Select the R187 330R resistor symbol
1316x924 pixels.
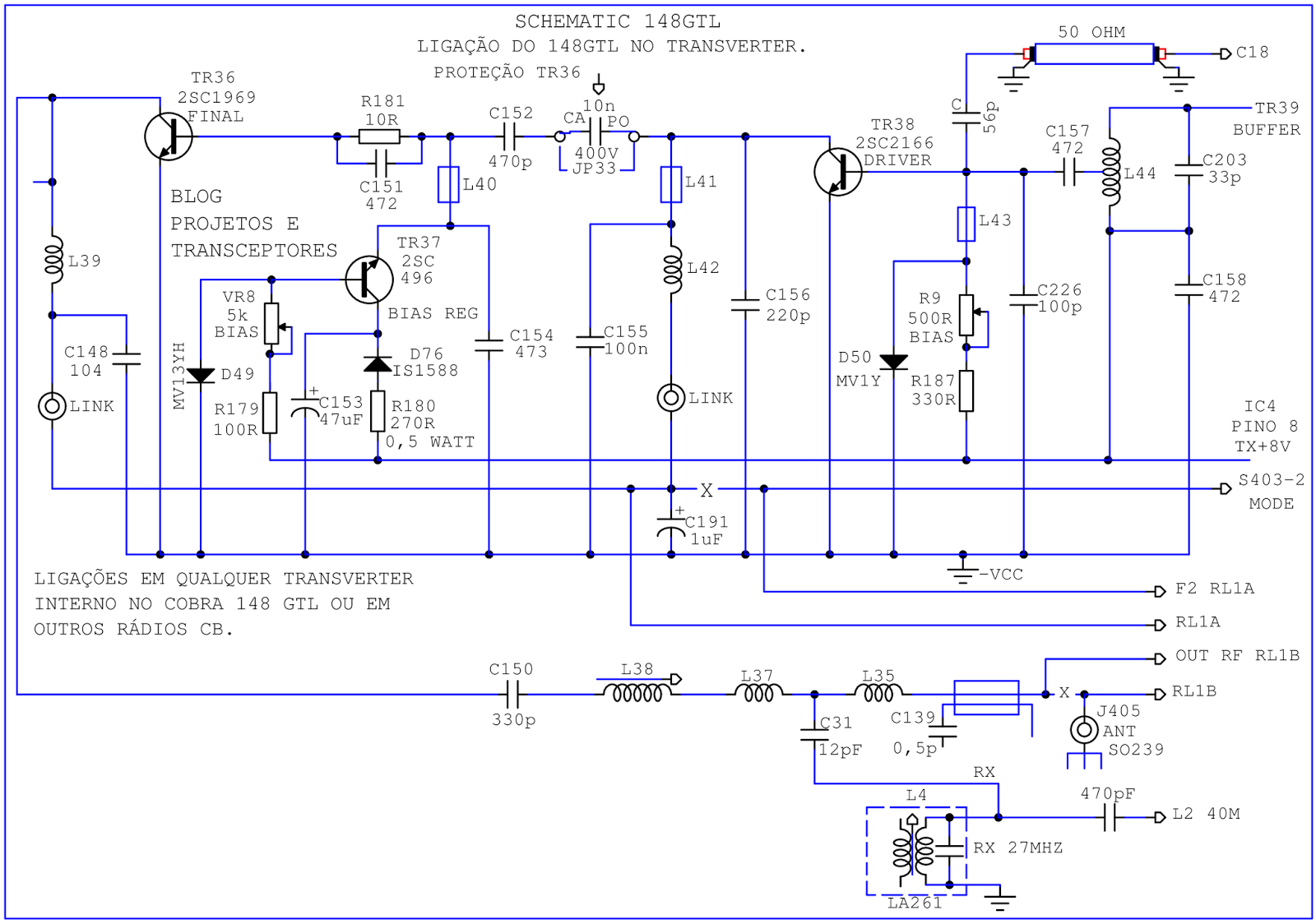(x=966, y=390)
